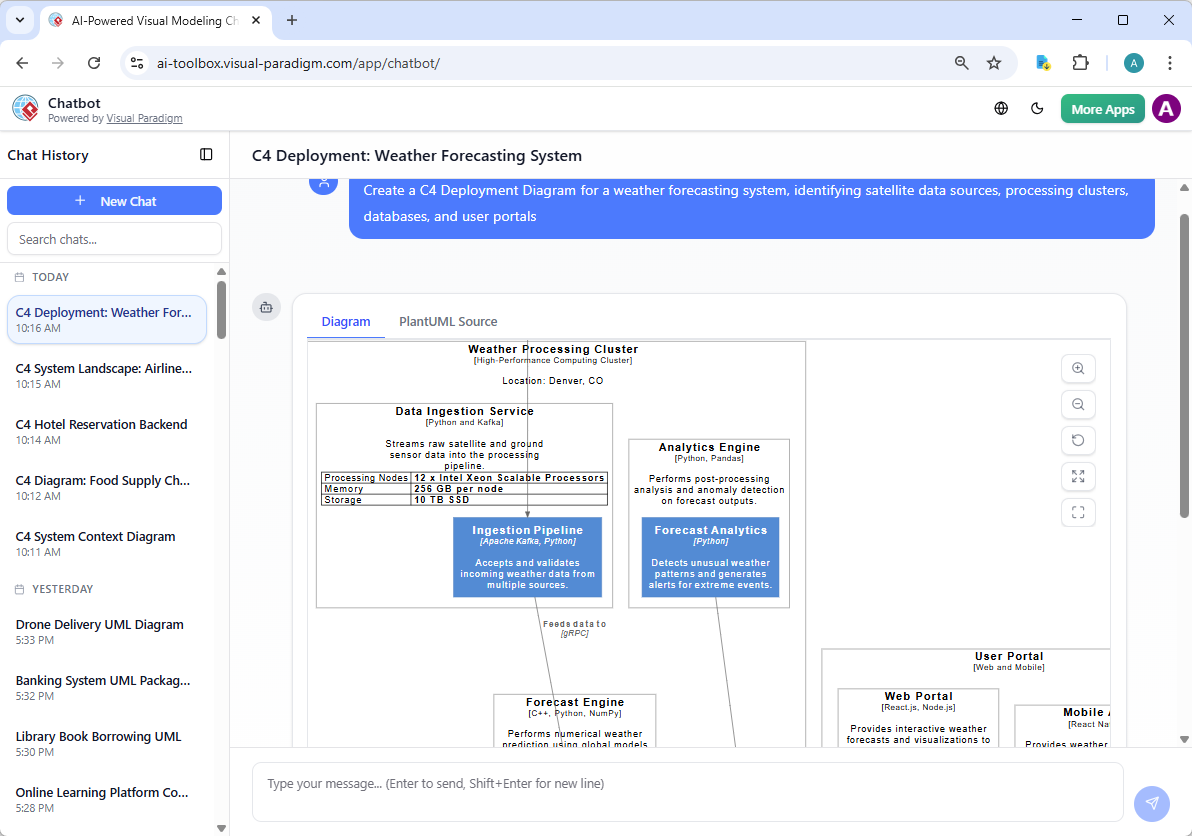Open the language globe icon in the header
Viewport: 1192px width, 836px height.
(1001, 108)
